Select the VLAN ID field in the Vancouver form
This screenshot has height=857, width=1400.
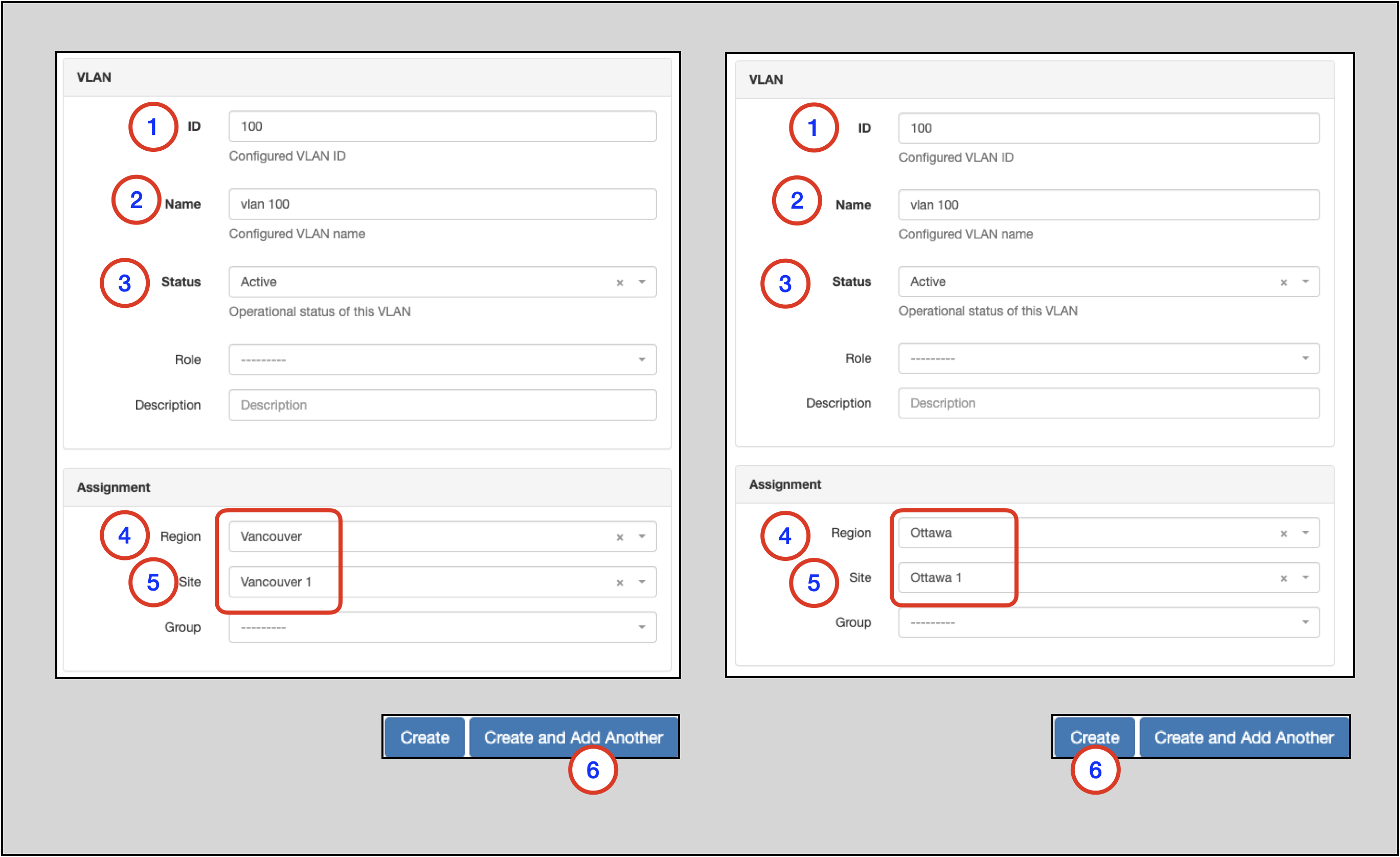tap(443, 126)
